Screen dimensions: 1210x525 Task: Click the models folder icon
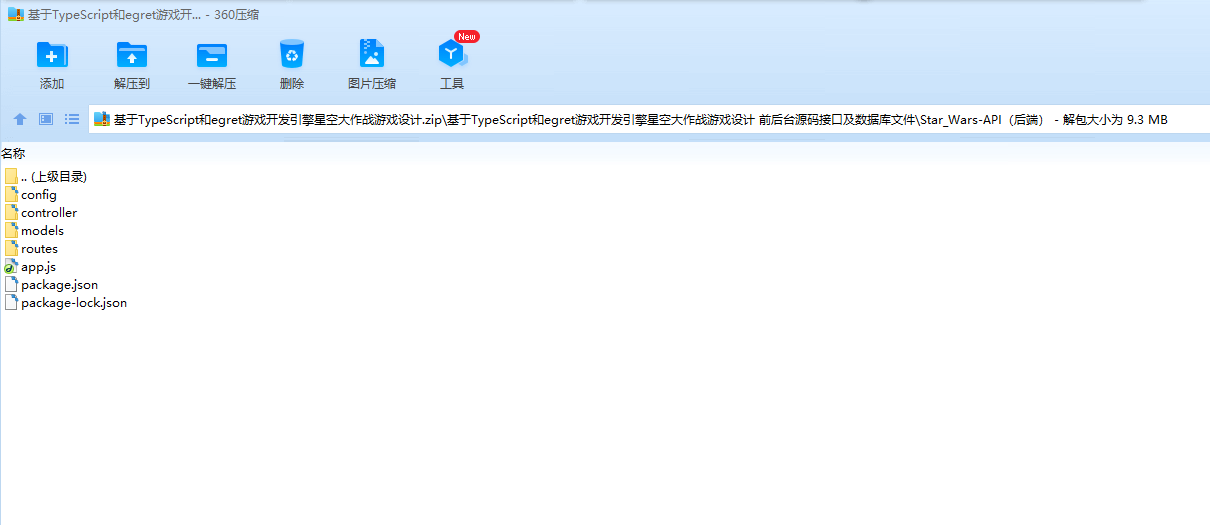[x=11, y=230]
